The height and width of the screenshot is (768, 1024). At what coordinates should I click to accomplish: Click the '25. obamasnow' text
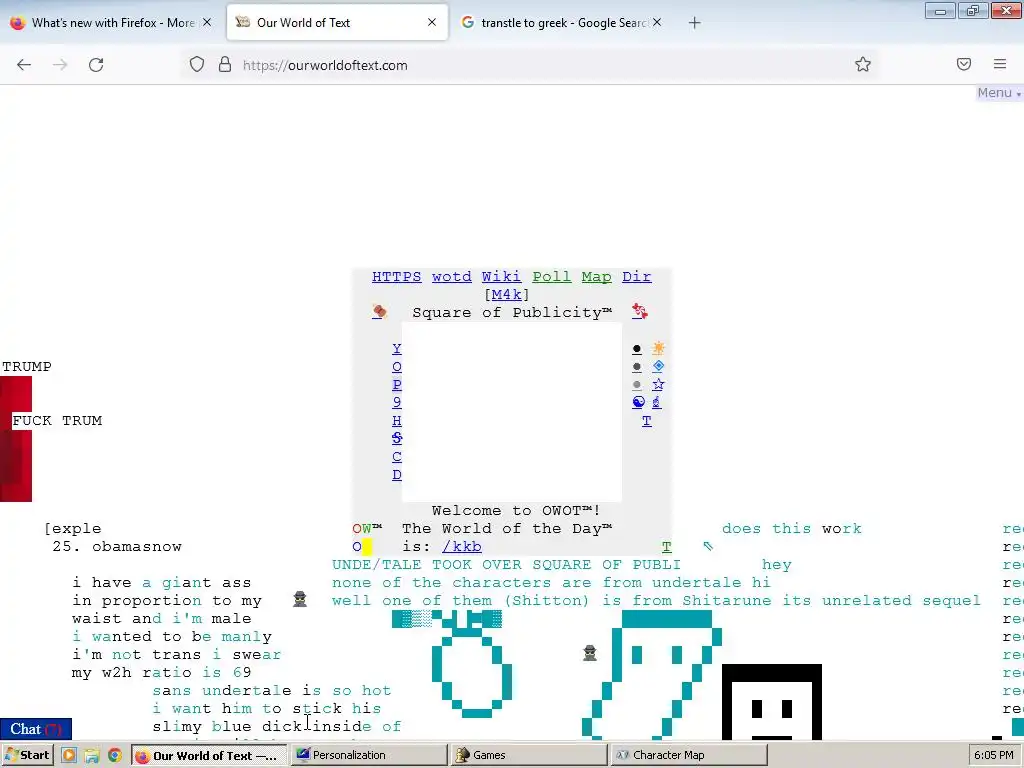(x=117, y=547)
